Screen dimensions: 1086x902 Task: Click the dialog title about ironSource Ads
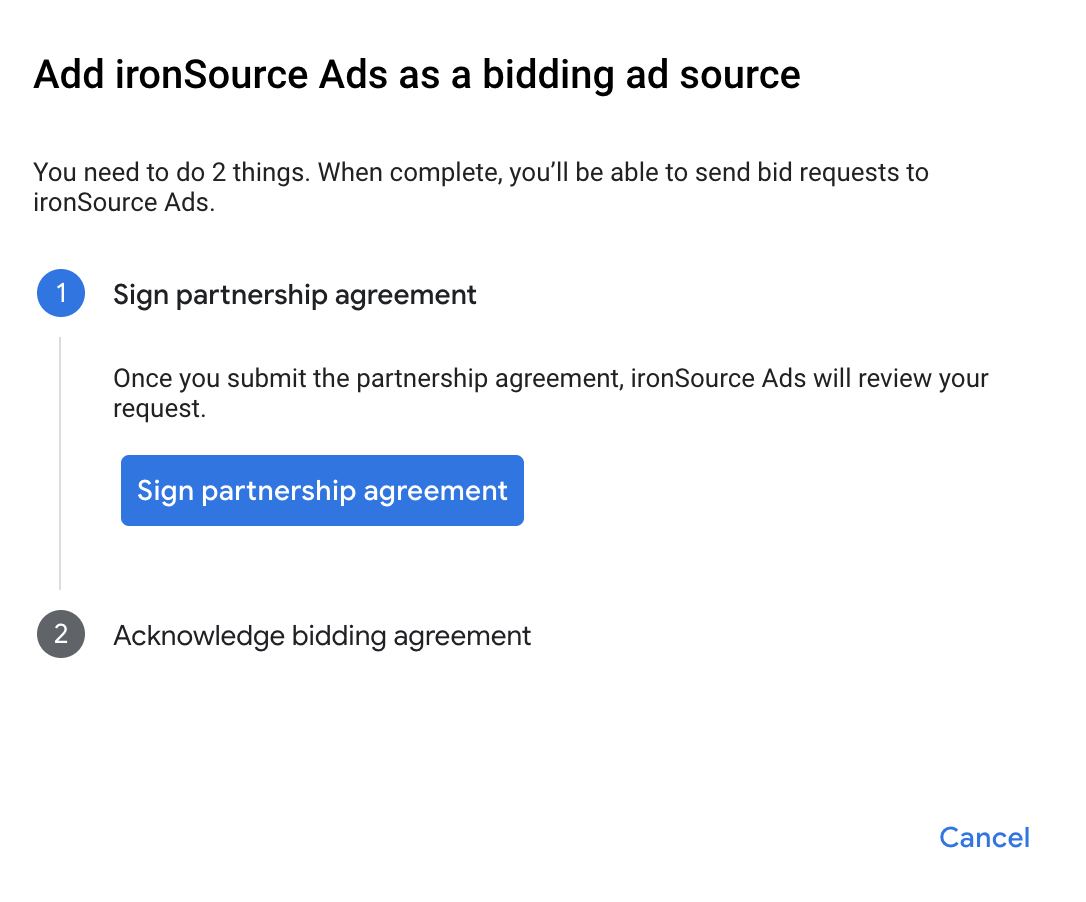[x=417, y=76]
